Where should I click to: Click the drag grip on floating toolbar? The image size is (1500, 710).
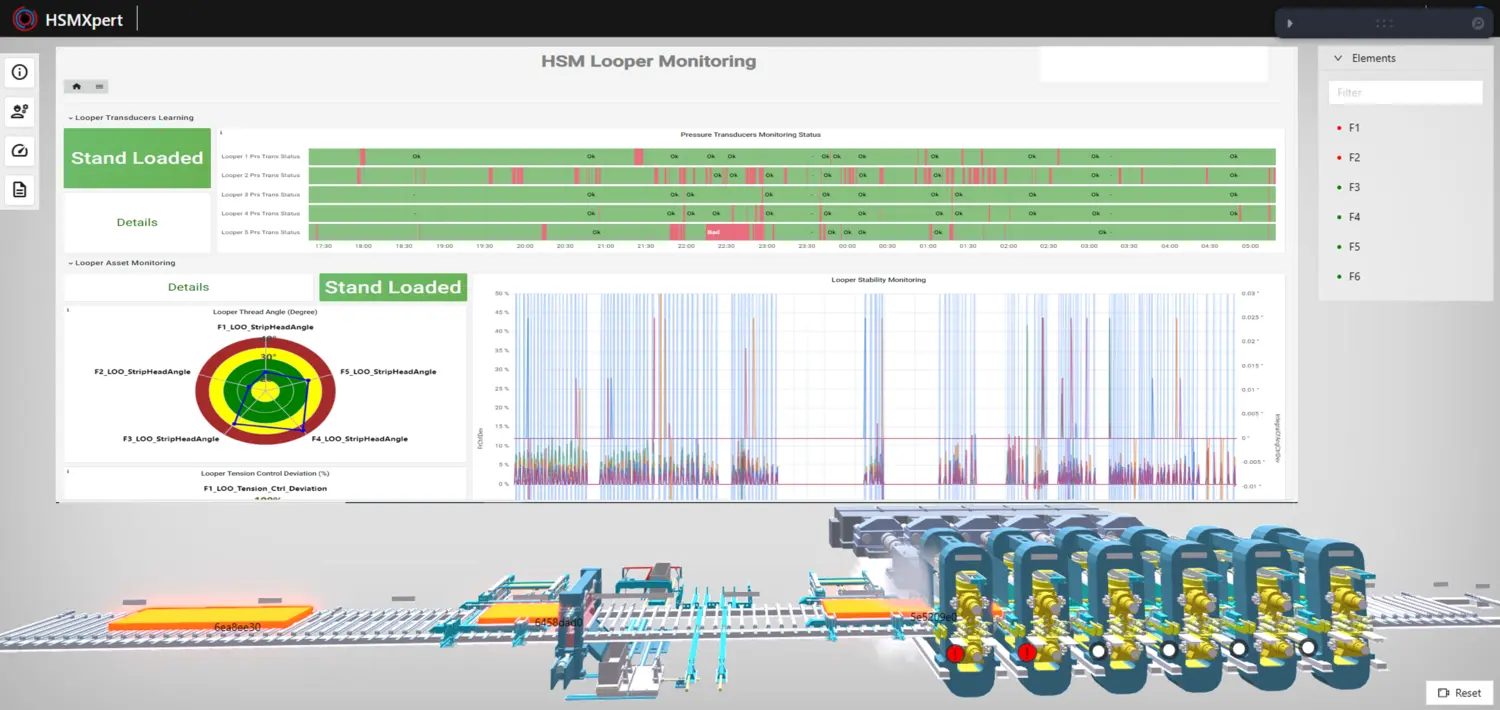(x=1384, y=23)
